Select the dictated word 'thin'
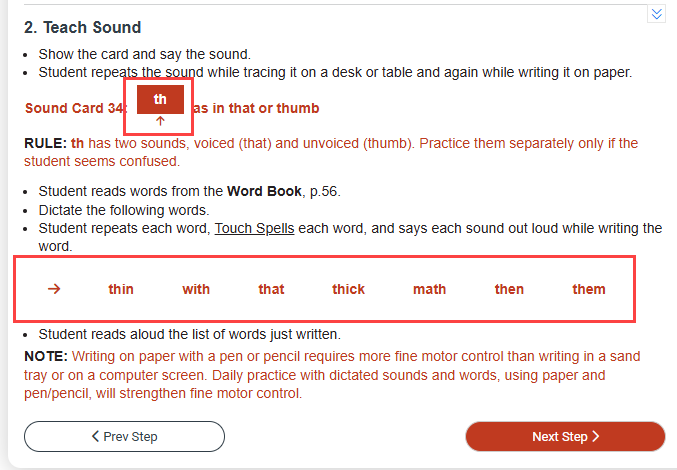677x470 pixels. [121, 289]
